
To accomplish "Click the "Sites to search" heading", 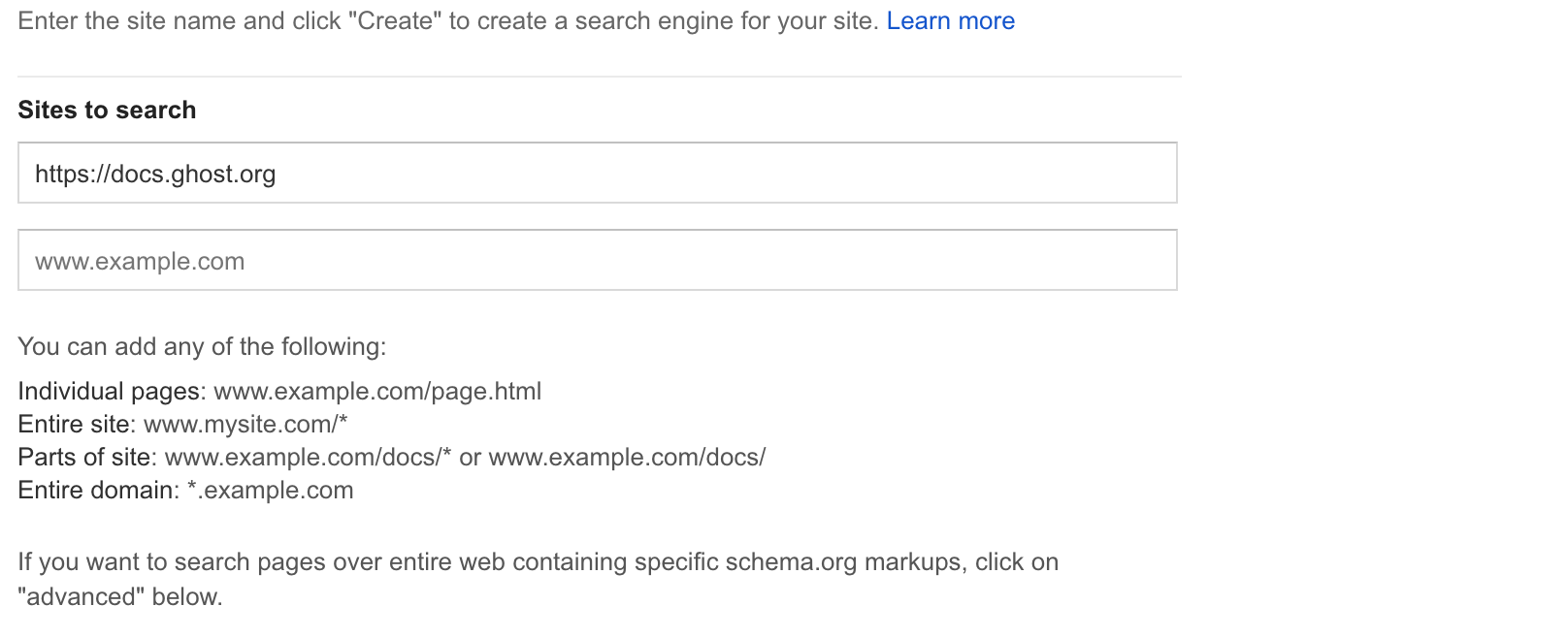I will 107,111.
